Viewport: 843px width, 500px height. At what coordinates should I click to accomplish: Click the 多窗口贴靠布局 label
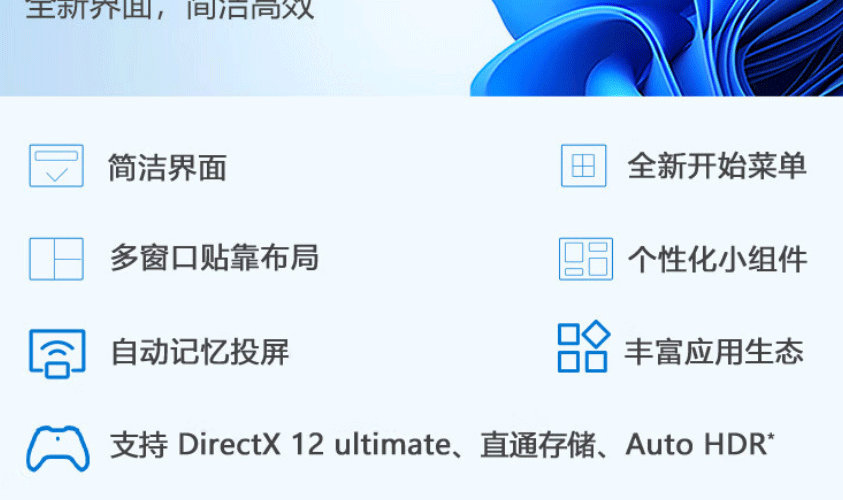(215, 258)
